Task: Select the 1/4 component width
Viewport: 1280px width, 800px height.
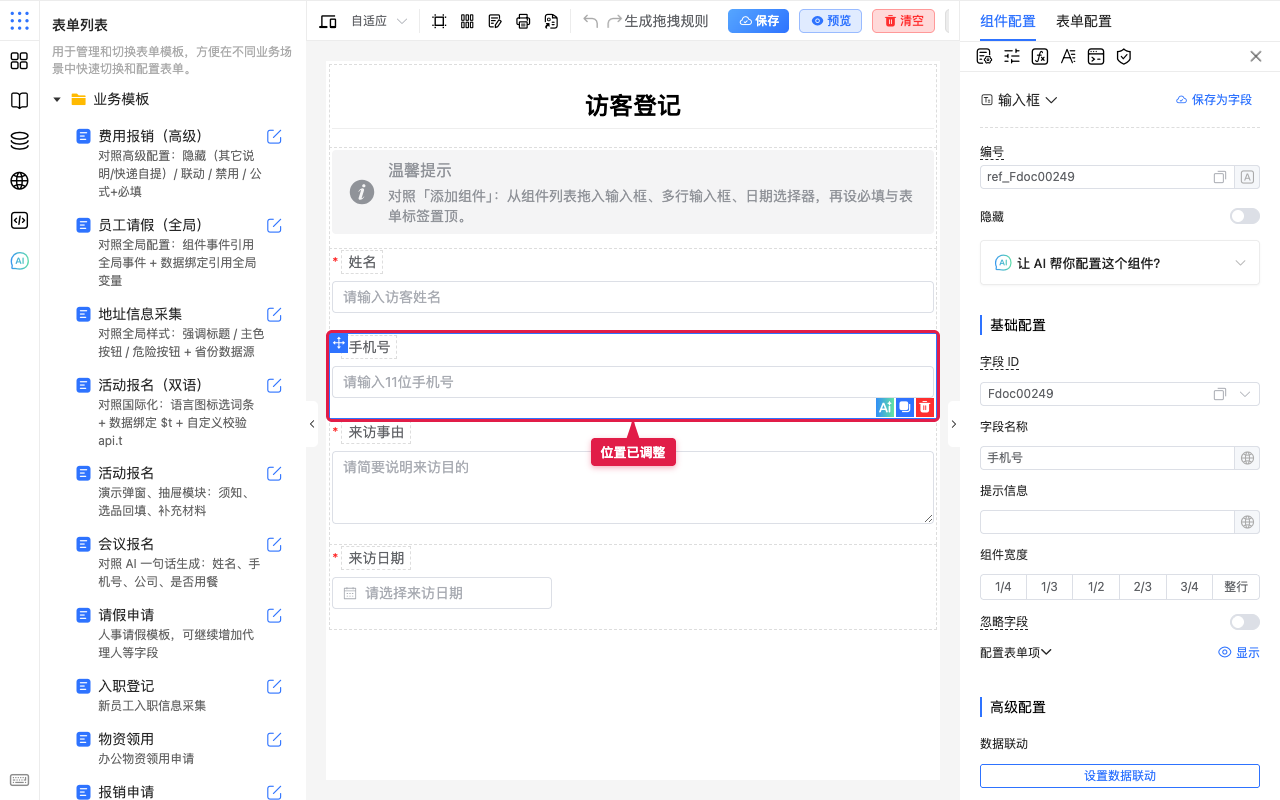Action: pos(1003,587)
